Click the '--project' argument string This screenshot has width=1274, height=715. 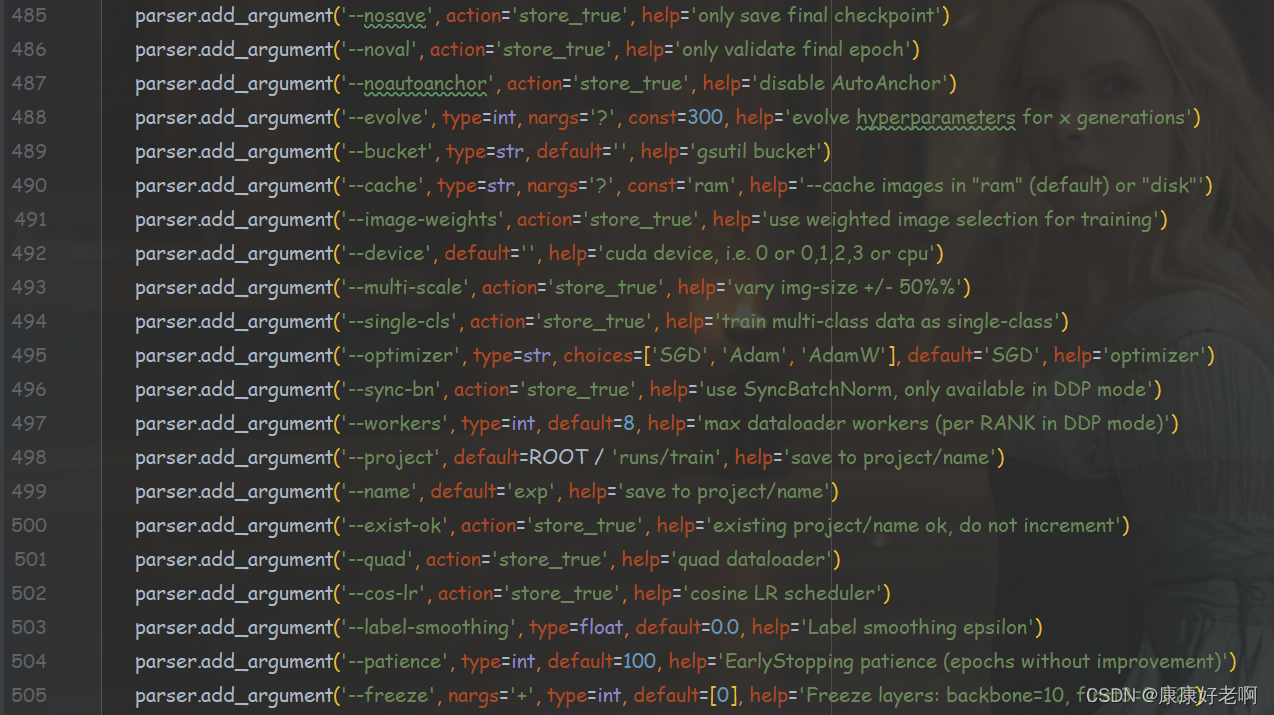pos(391,457)
